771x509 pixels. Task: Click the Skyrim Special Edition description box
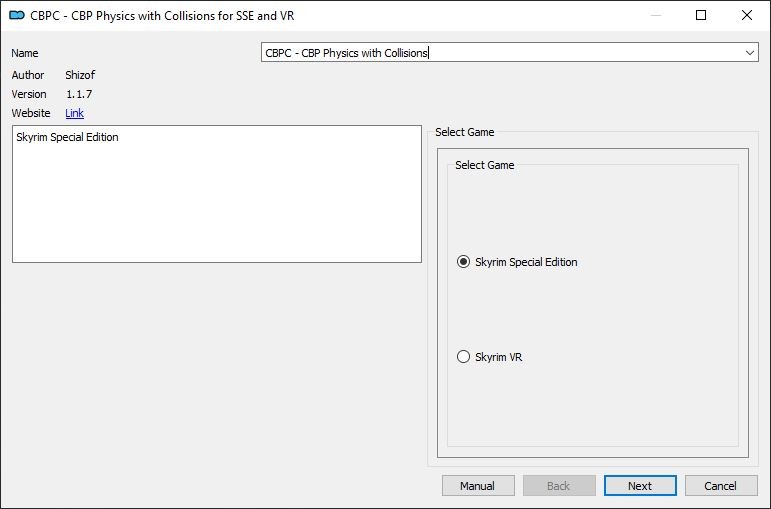(x=217, y=194)
